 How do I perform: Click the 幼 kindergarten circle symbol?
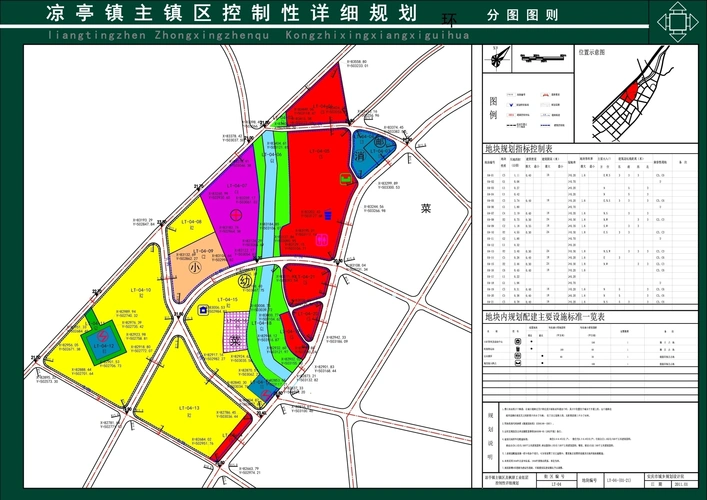pyautogui.click(x=243, y=281)
